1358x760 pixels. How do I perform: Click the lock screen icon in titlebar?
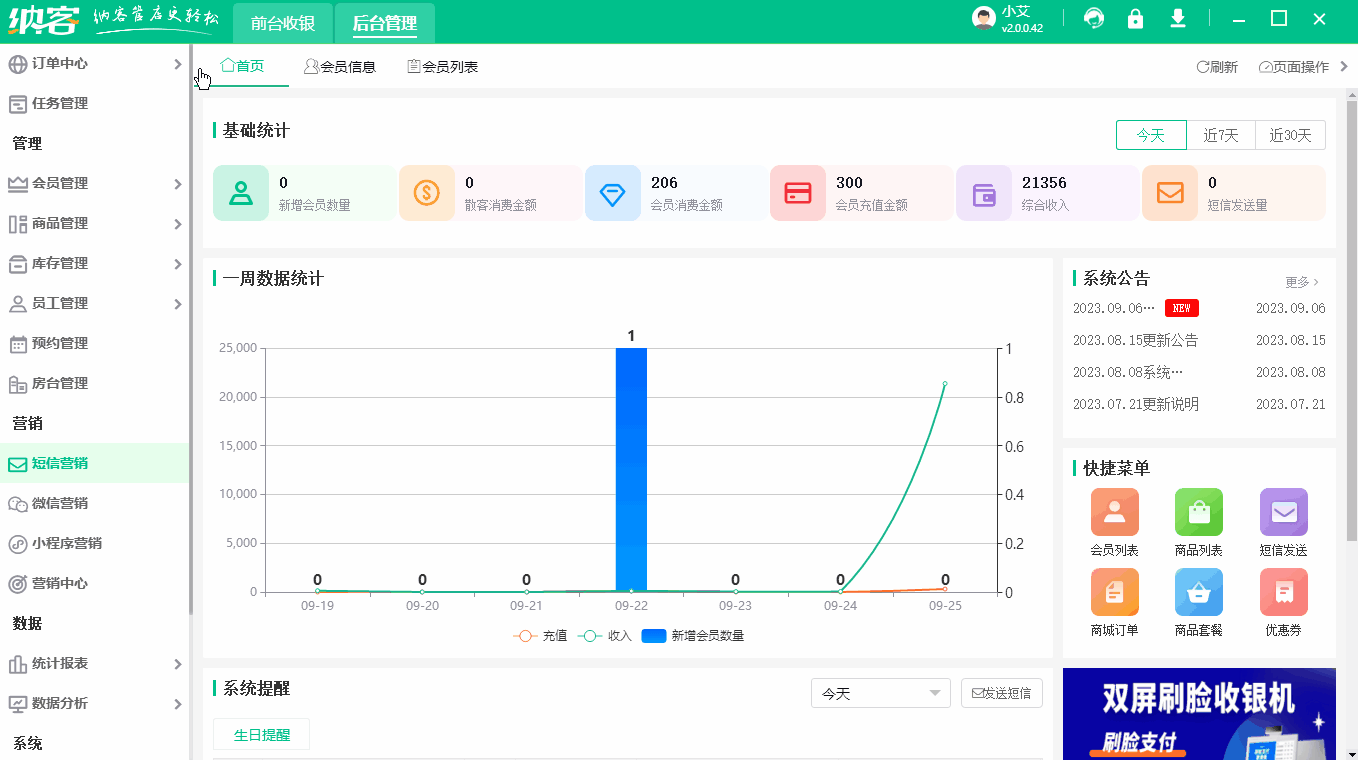click(x=1135, y=18)
